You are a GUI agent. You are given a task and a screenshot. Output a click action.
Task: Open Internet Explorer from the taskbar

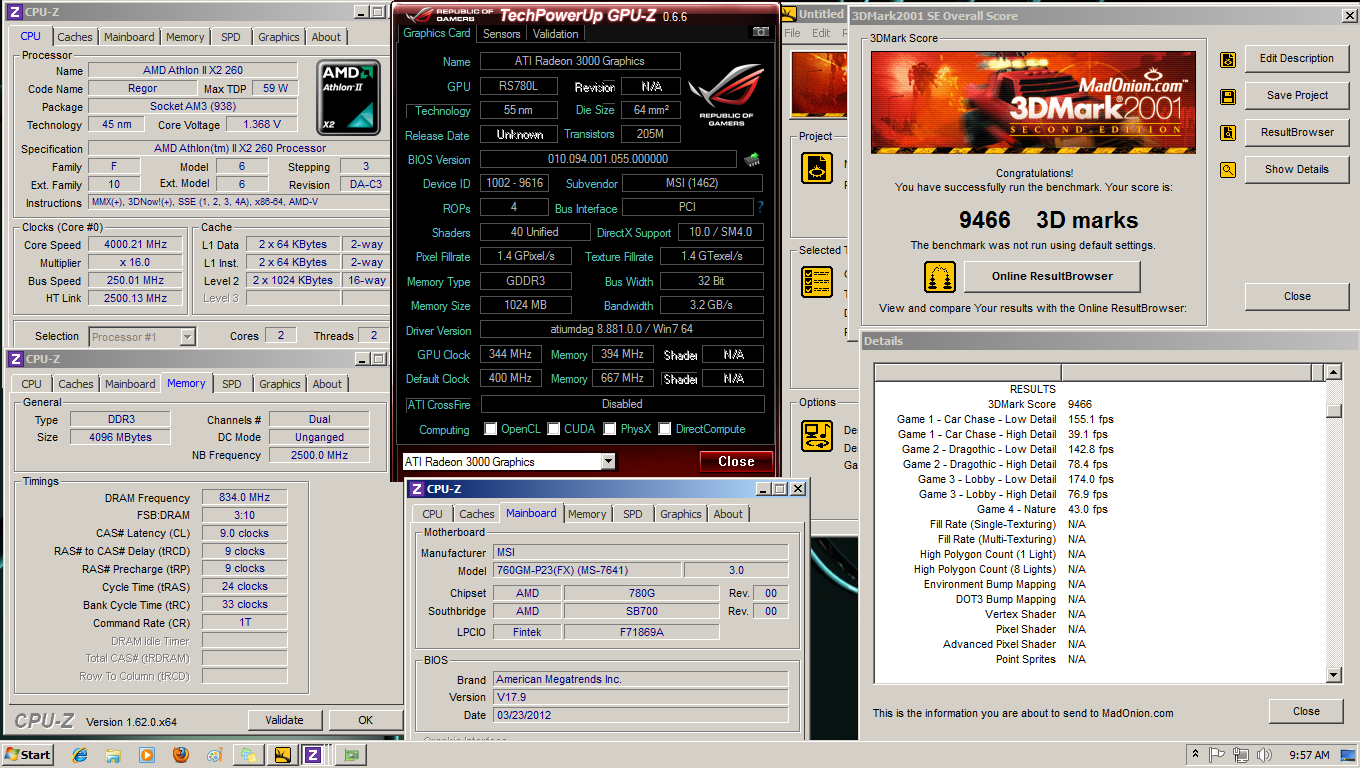pos(81,755)
